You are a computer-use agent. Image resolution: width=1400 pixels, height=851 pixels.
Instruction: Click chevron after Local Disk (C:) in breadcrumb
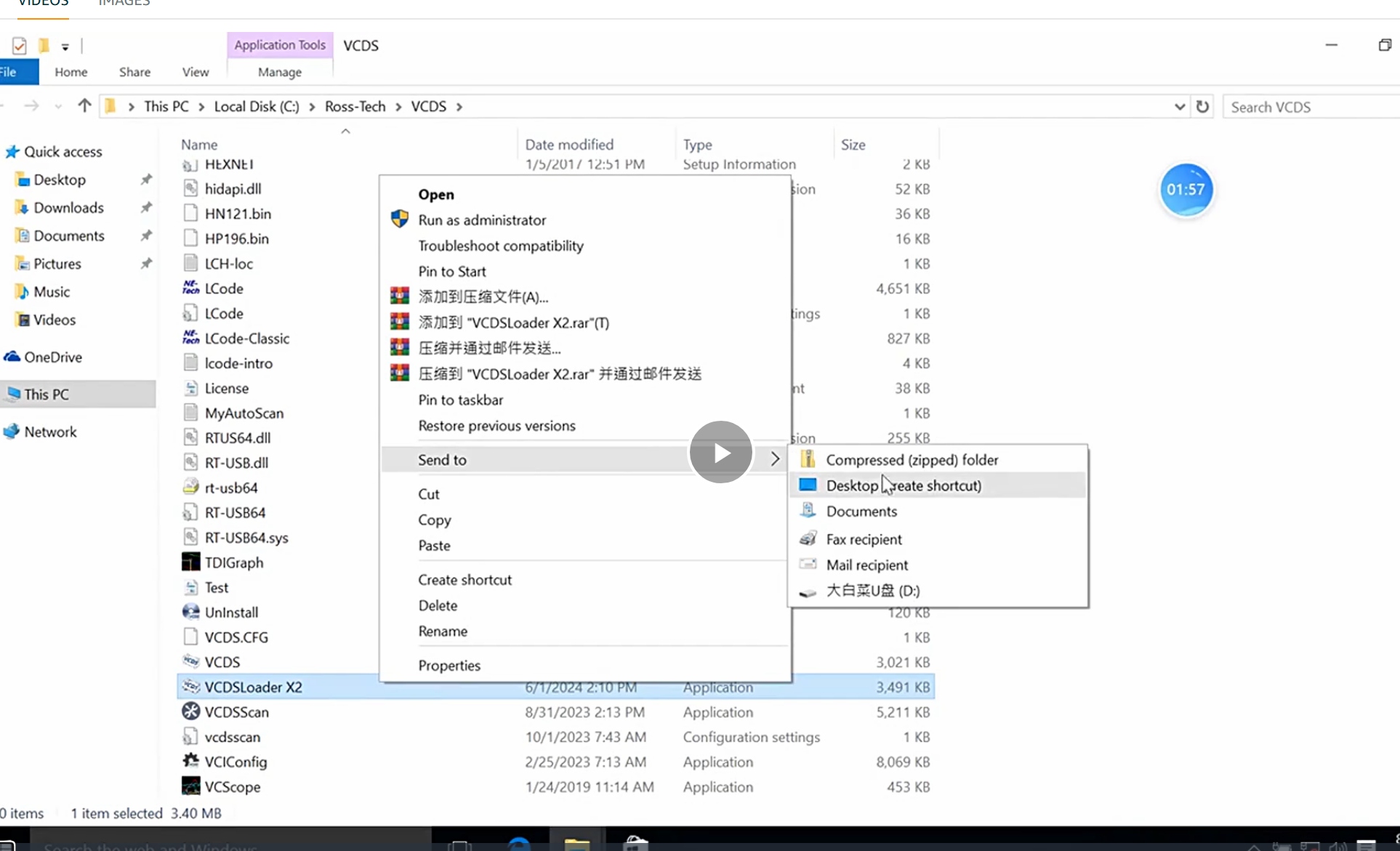(x=312, y=107)
